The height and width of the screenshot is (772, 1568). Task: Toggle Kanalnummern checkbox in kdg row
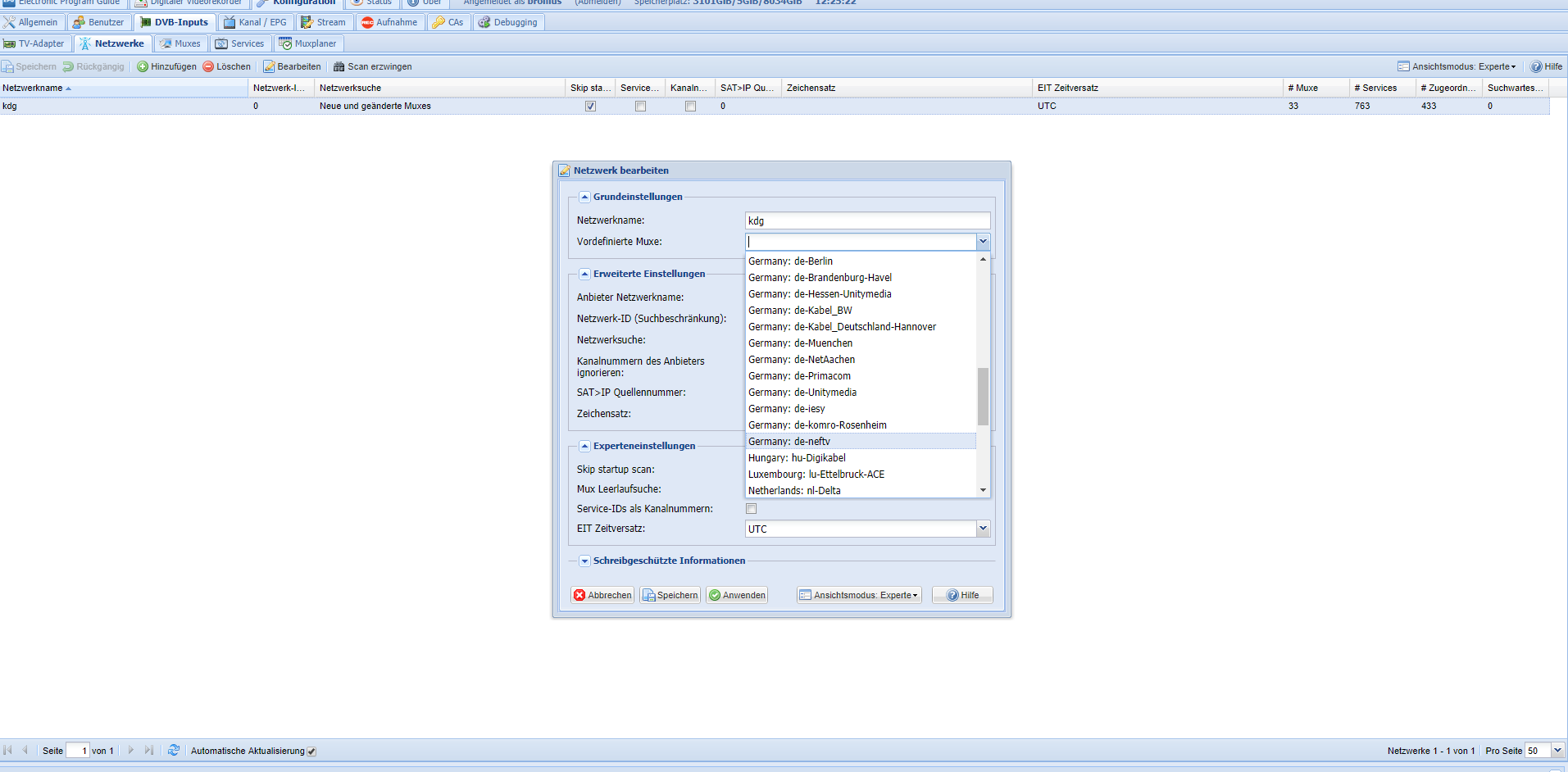[x=690, y=107]
